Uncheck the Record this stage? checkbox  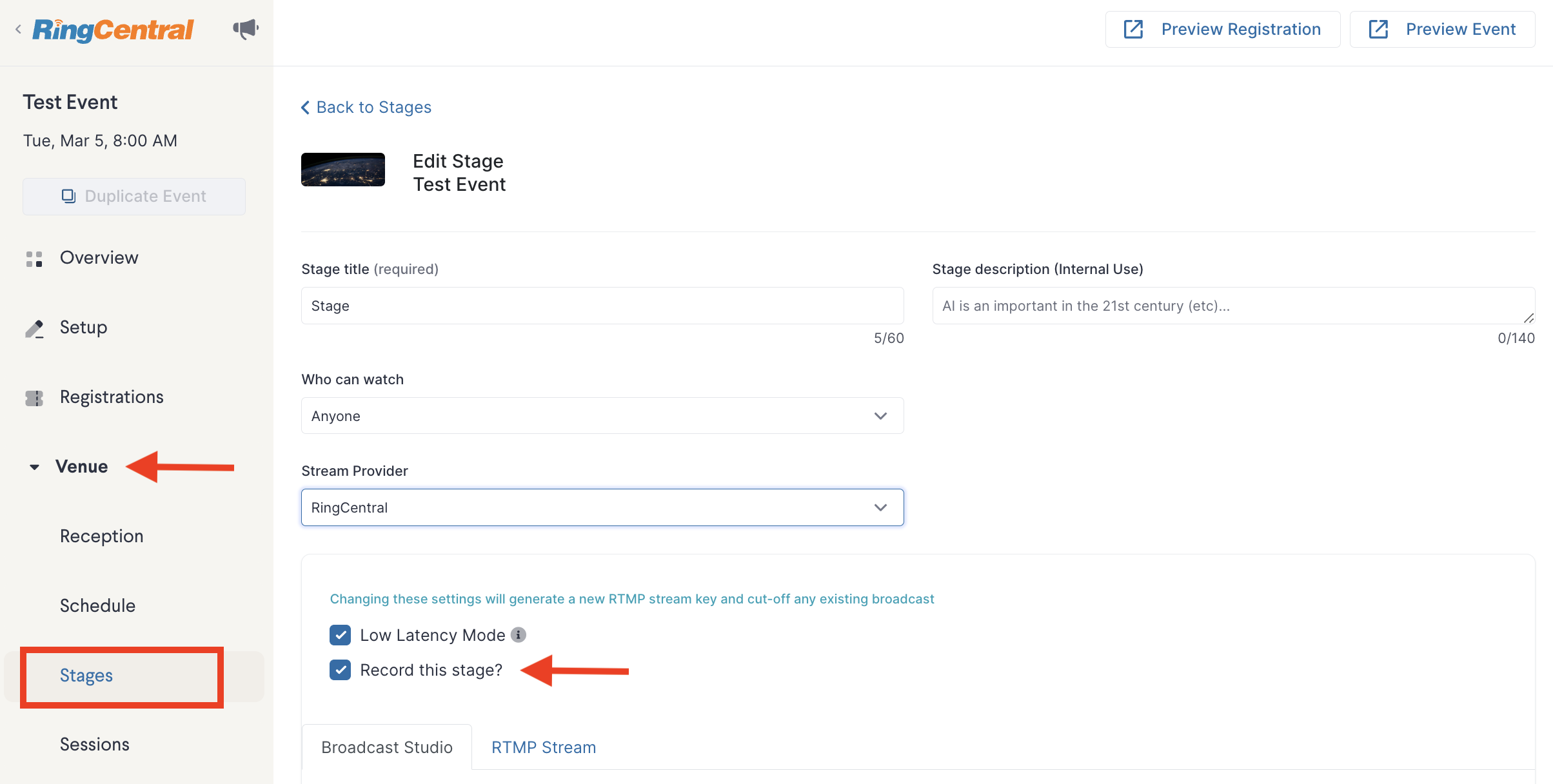pos(340,670)
